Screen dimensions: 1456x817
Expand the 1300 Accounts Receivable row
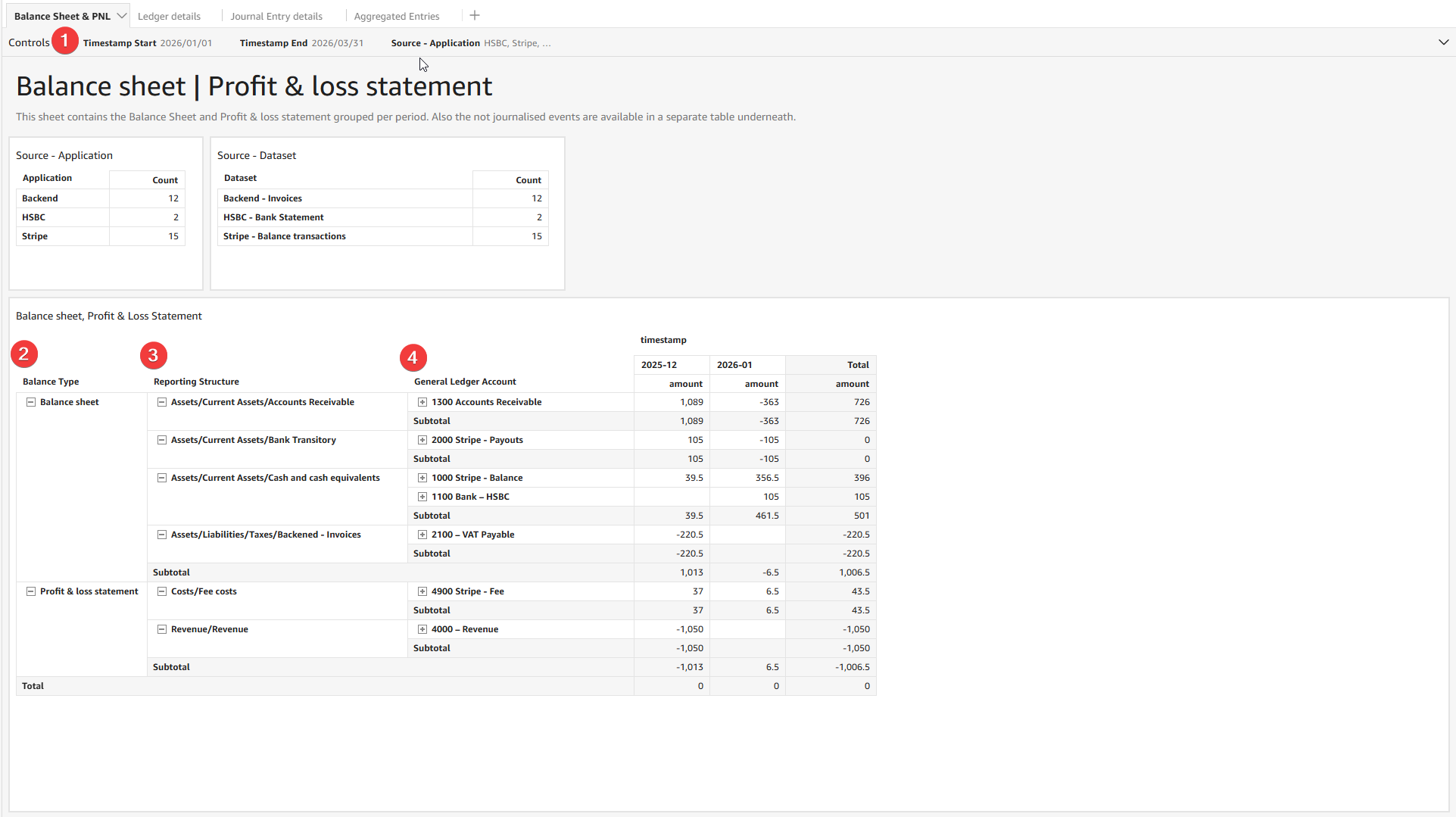click(422, 402)
